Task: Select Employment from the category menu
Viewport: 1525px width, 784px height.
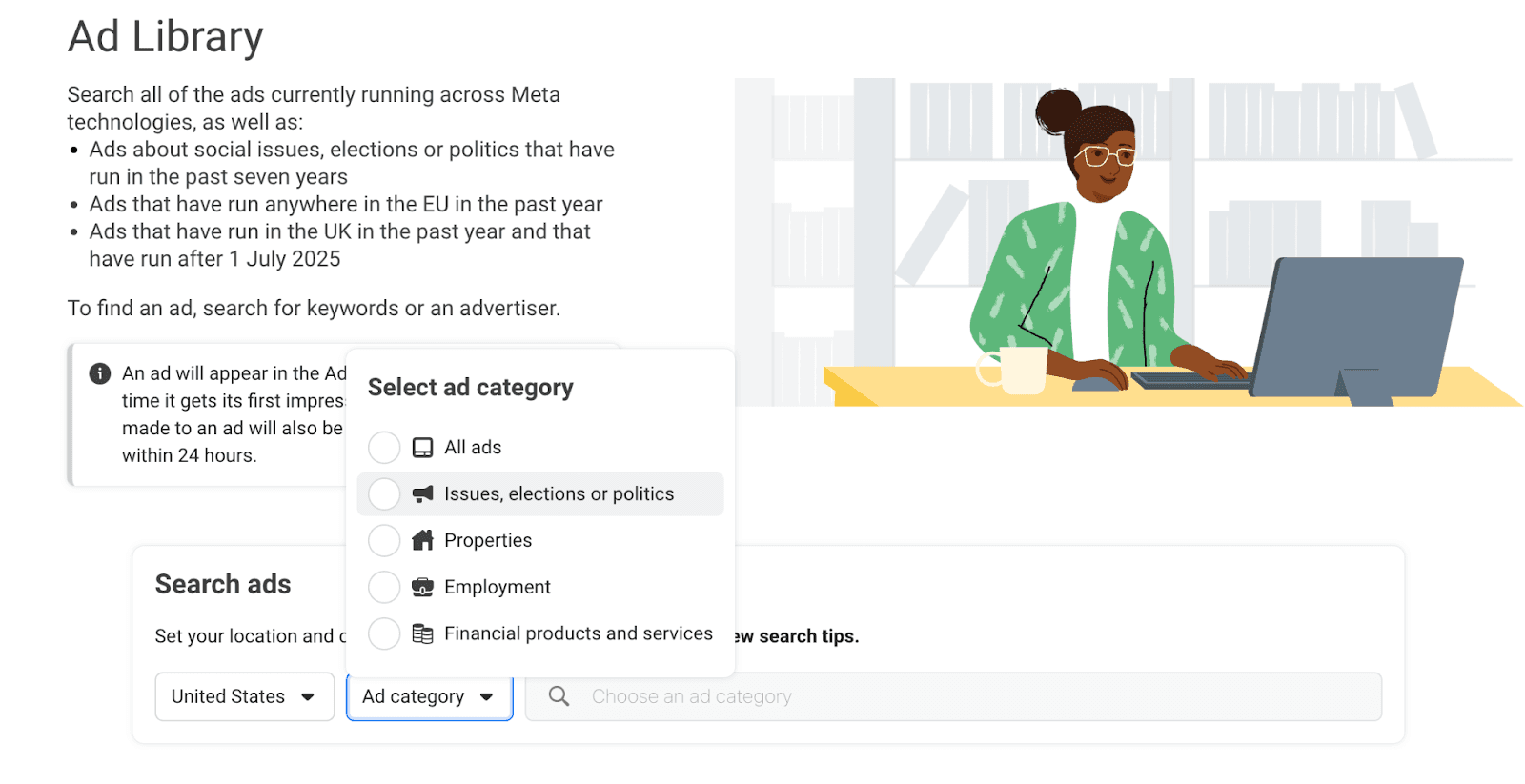Action: (497, 587)
